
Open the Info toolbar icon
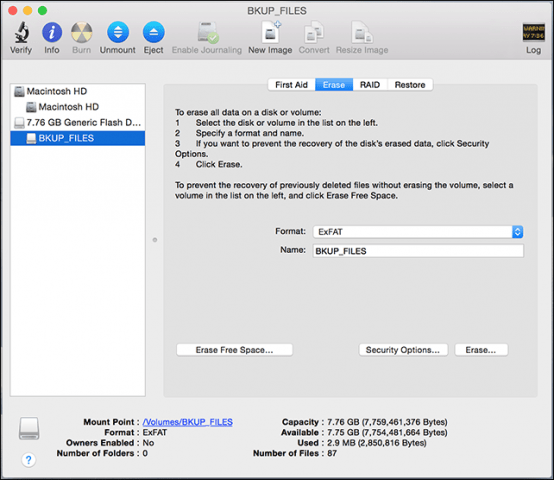coord(52,32)
